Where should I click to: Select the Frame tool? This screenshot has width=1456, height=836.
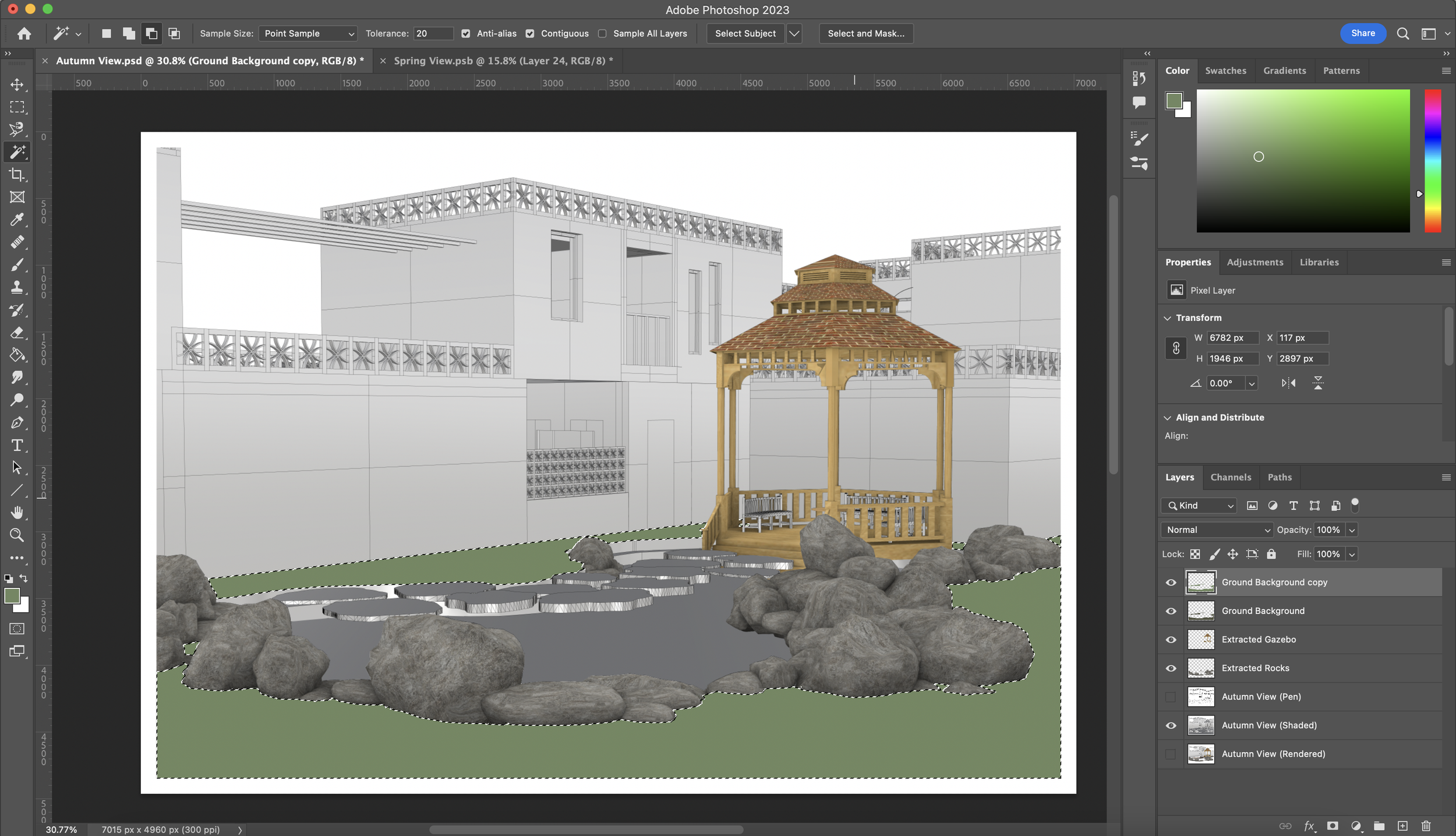pos(17,197)
